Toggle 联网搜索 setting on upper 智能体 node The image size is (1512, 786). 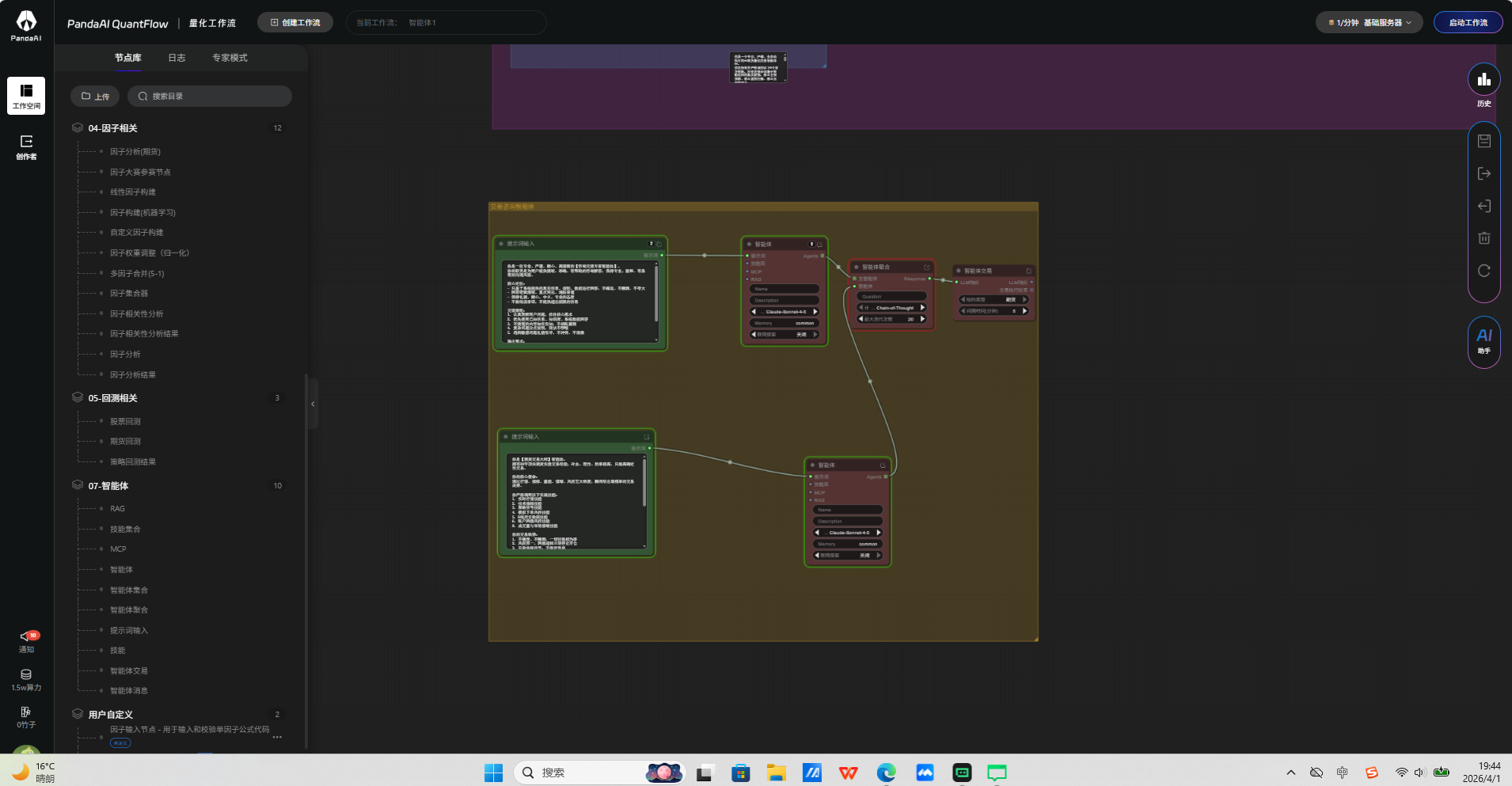point(784,335)
